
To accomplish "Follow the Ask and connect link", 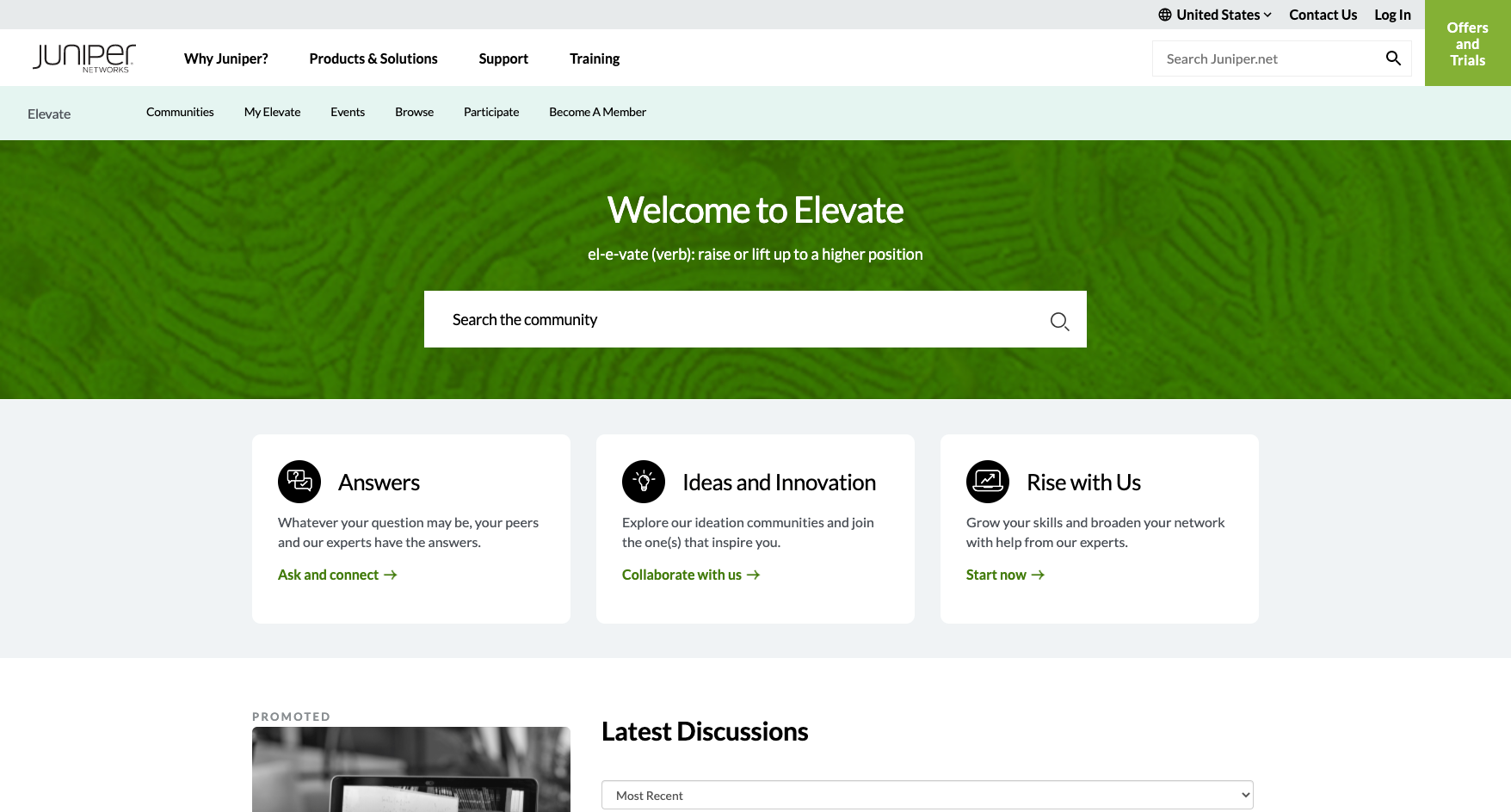I will [x=337, y=575].
